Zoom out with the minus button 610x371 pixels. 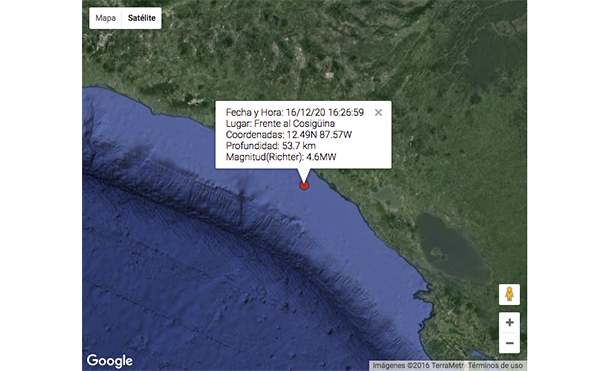510,343
